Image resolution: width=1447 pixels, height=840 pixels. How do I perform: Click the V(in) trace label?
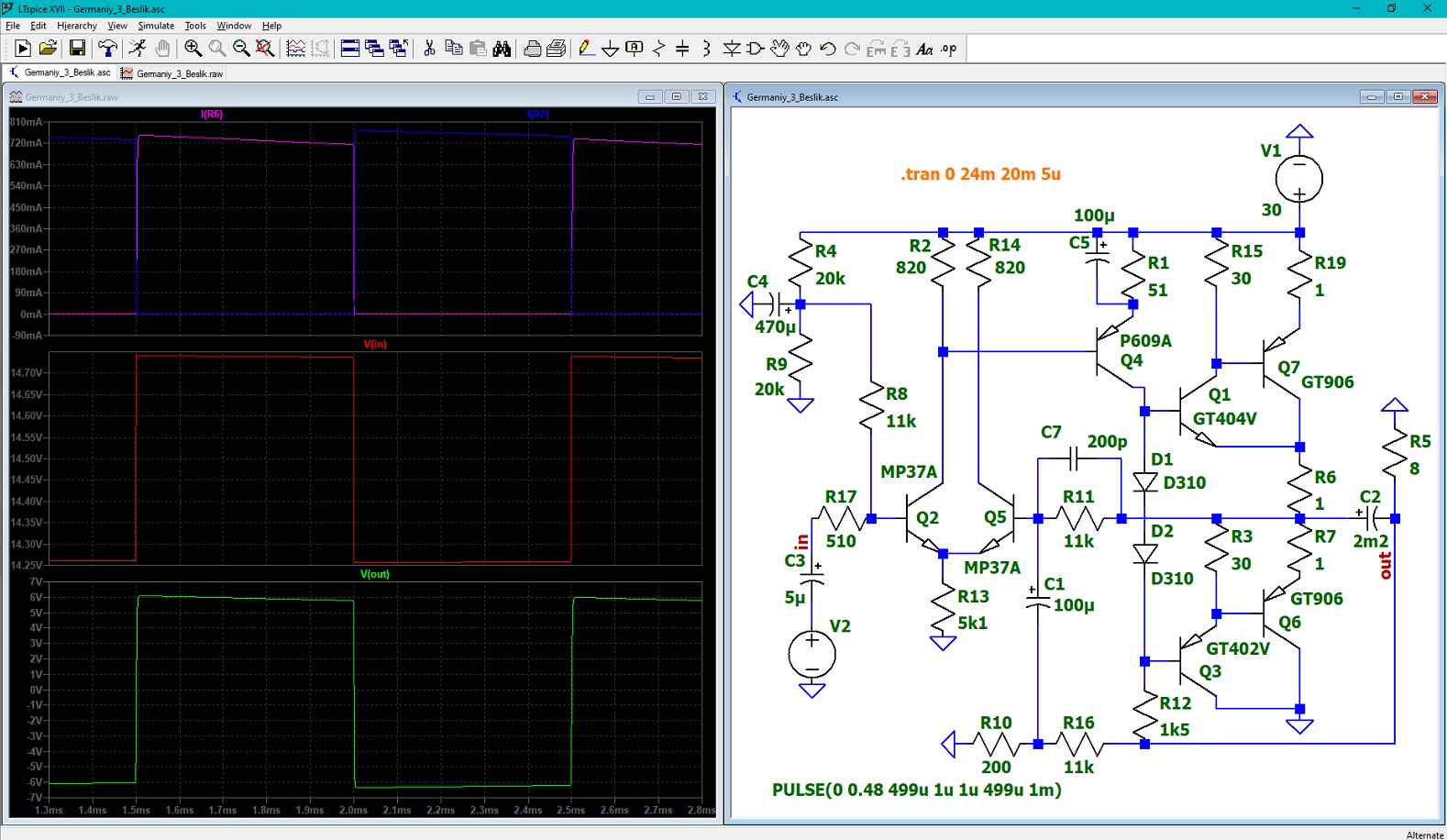[375, 344]
